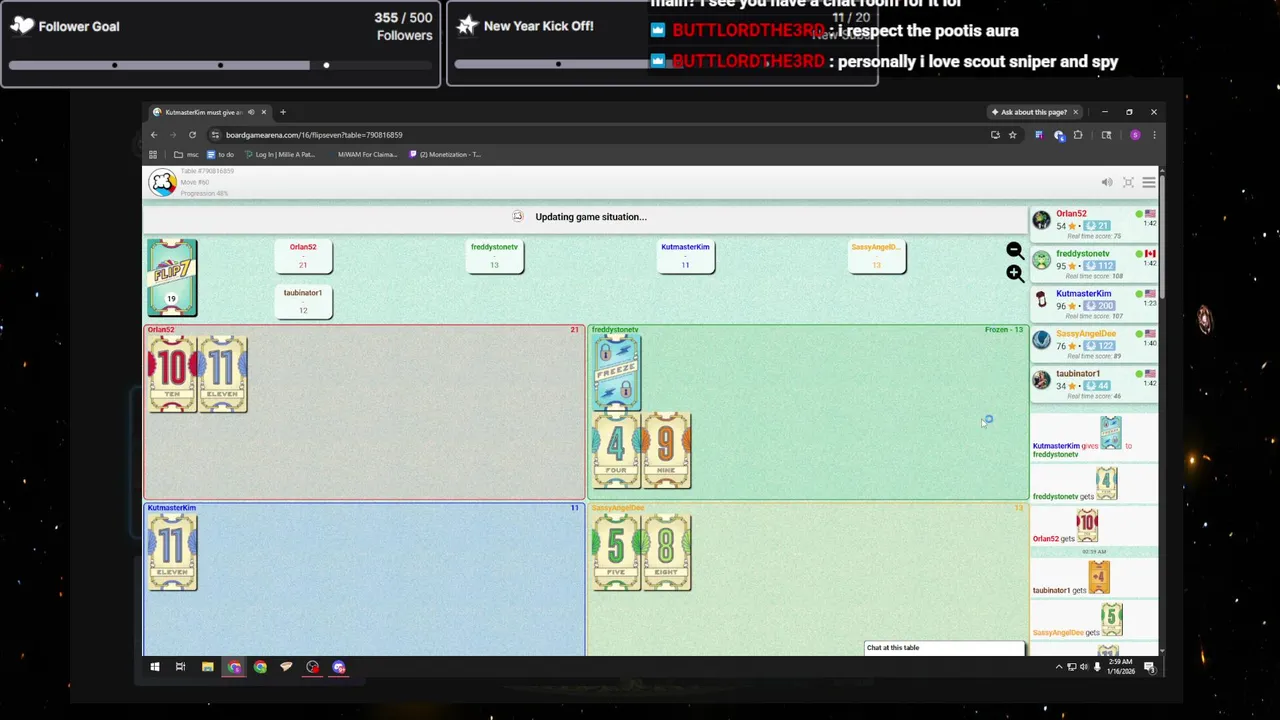Click freddystonetv's Nine card
The image size is (1280, 720).
[666, 450]
